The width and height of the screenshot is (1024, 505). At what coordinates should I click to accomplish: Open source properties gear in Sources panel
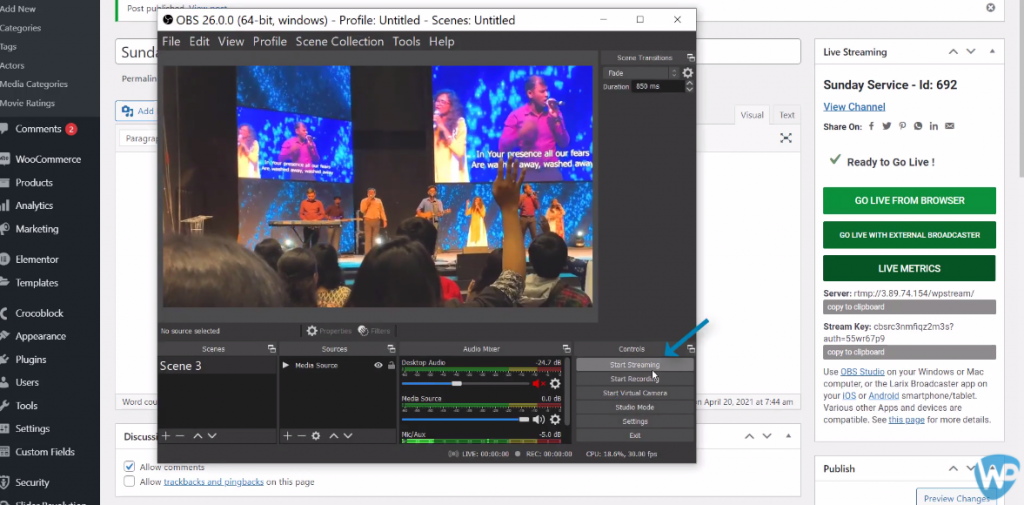click(x=316, y=436)
